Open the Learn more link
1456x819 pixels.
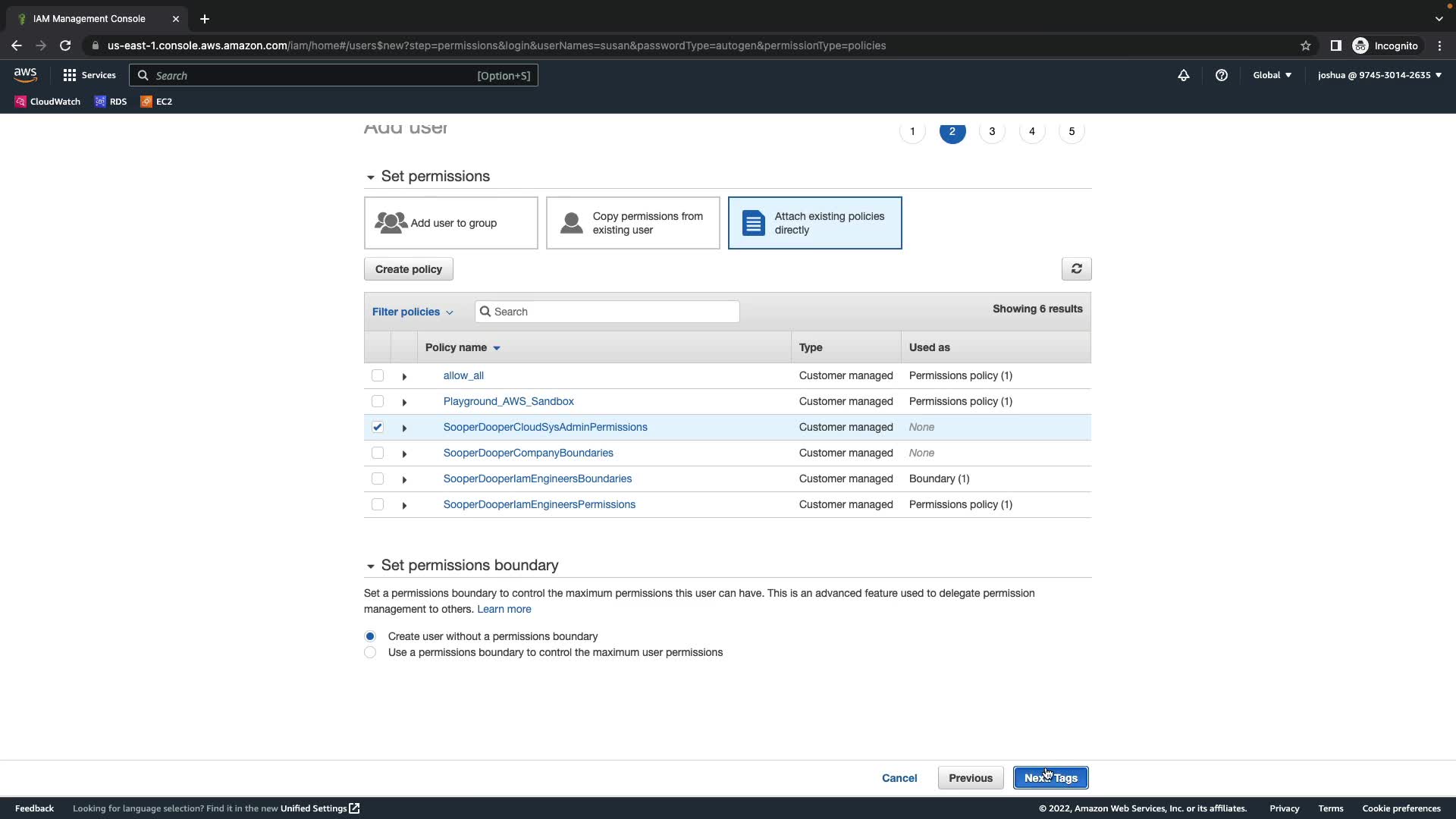point(504,609)
